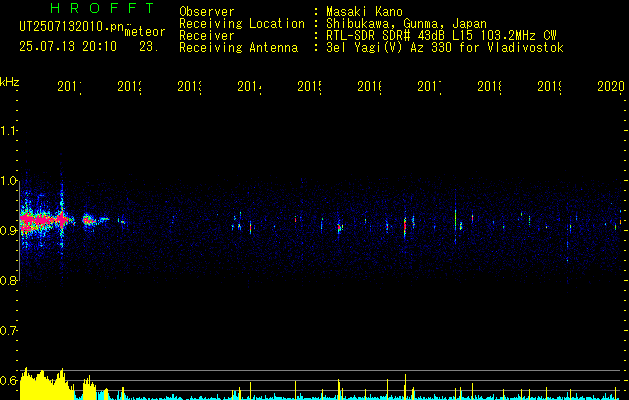This screenshot has width=629, height=400.
Task: Click the 'Observer' field label
Action: tap(207, 12)
